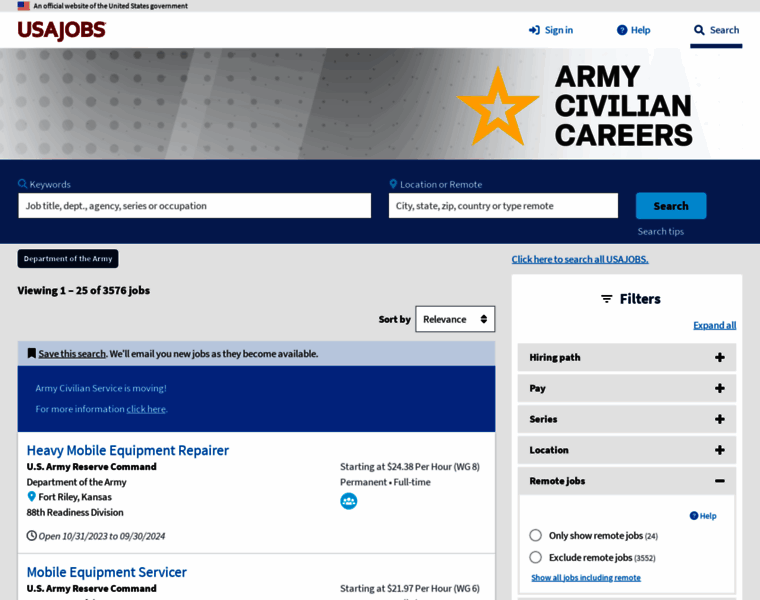
Task: Collapse the Remote jobs filter
Action: (x=719, y=481)
